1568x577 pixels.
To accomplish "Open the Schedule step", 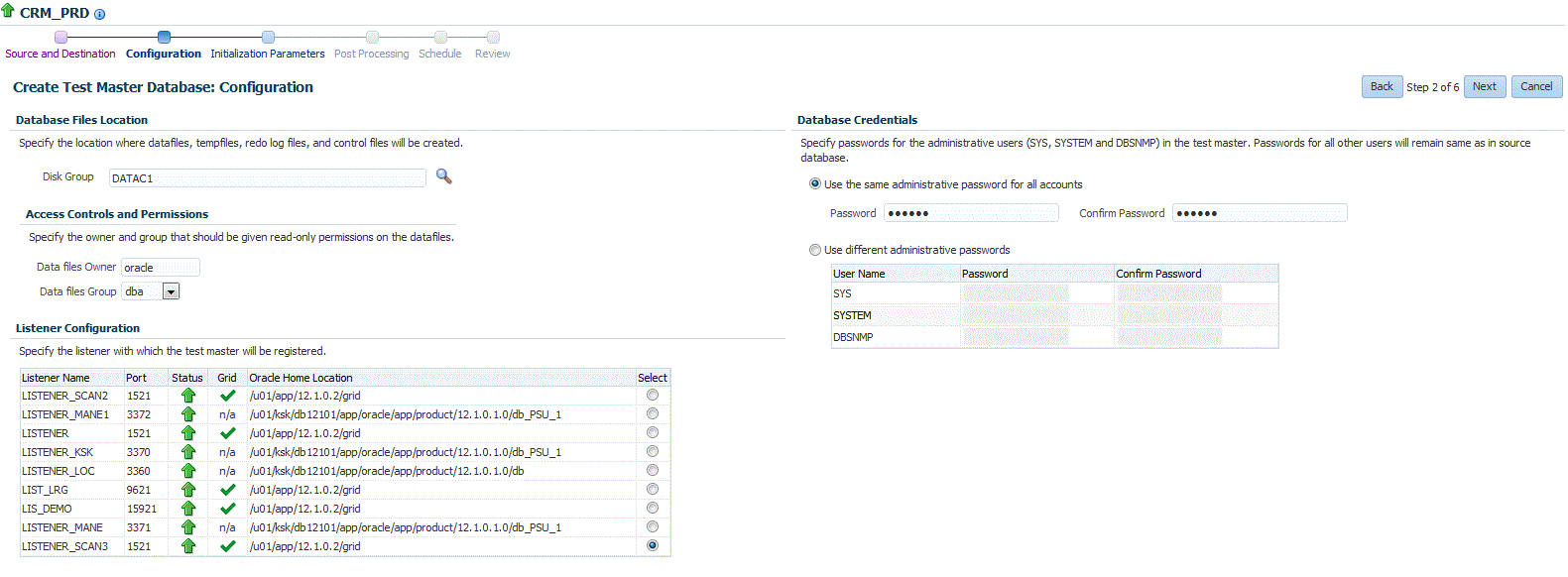I will click(440, 54).
